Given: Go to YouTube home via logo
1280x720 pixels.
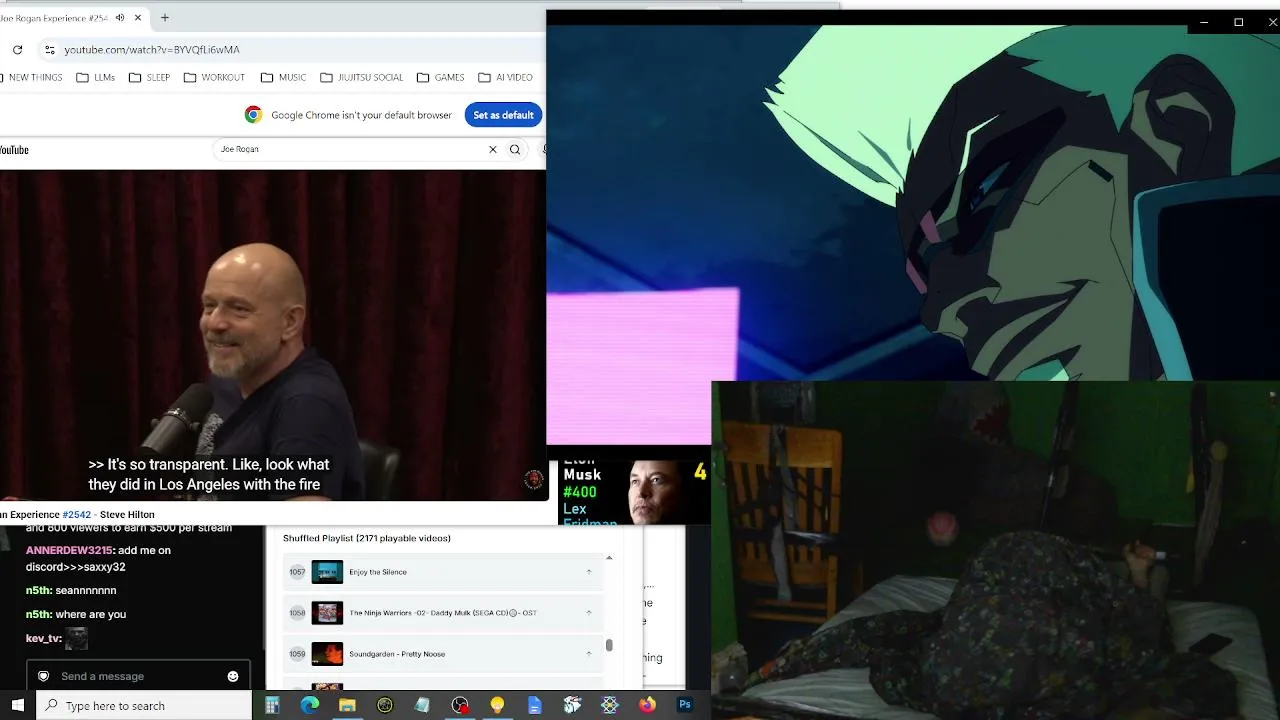Looking at the screenshot, I should click(x=14, y=150).
